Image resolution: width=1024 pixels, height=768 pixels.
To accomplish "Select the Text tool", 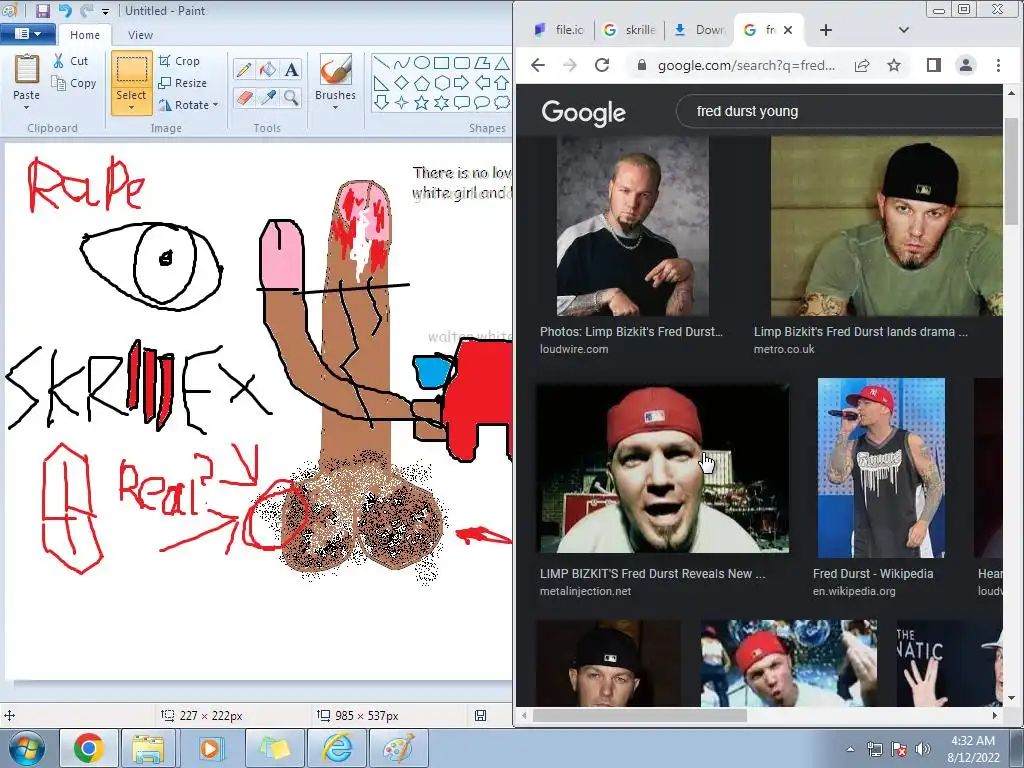I will point(291,69).
